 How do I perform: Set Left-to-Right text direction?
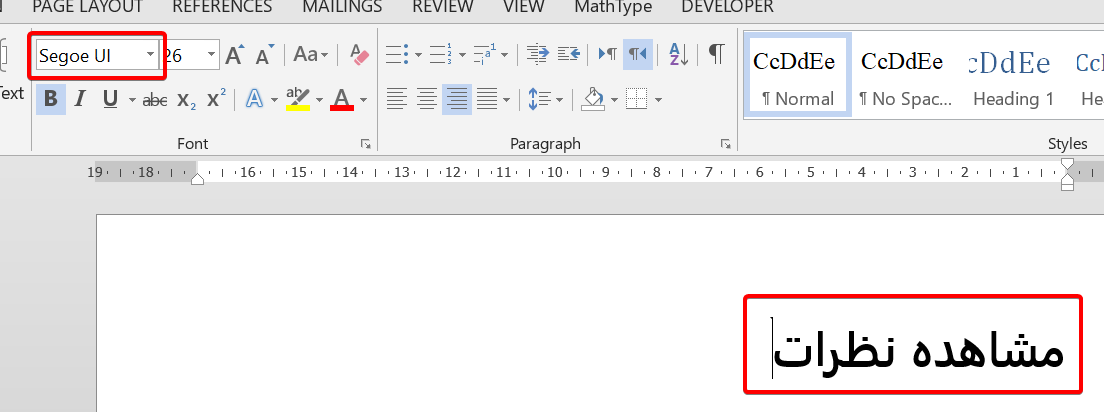(x=607, y=54)
